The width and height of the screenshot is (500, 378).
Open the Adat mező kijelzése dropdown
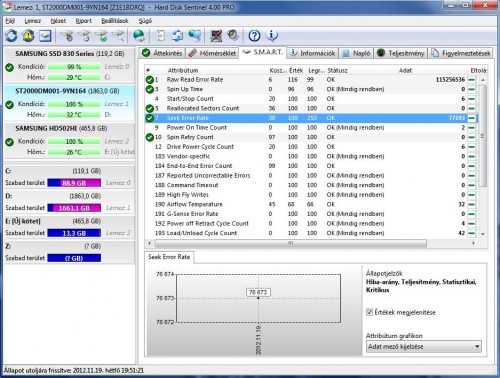424,347
